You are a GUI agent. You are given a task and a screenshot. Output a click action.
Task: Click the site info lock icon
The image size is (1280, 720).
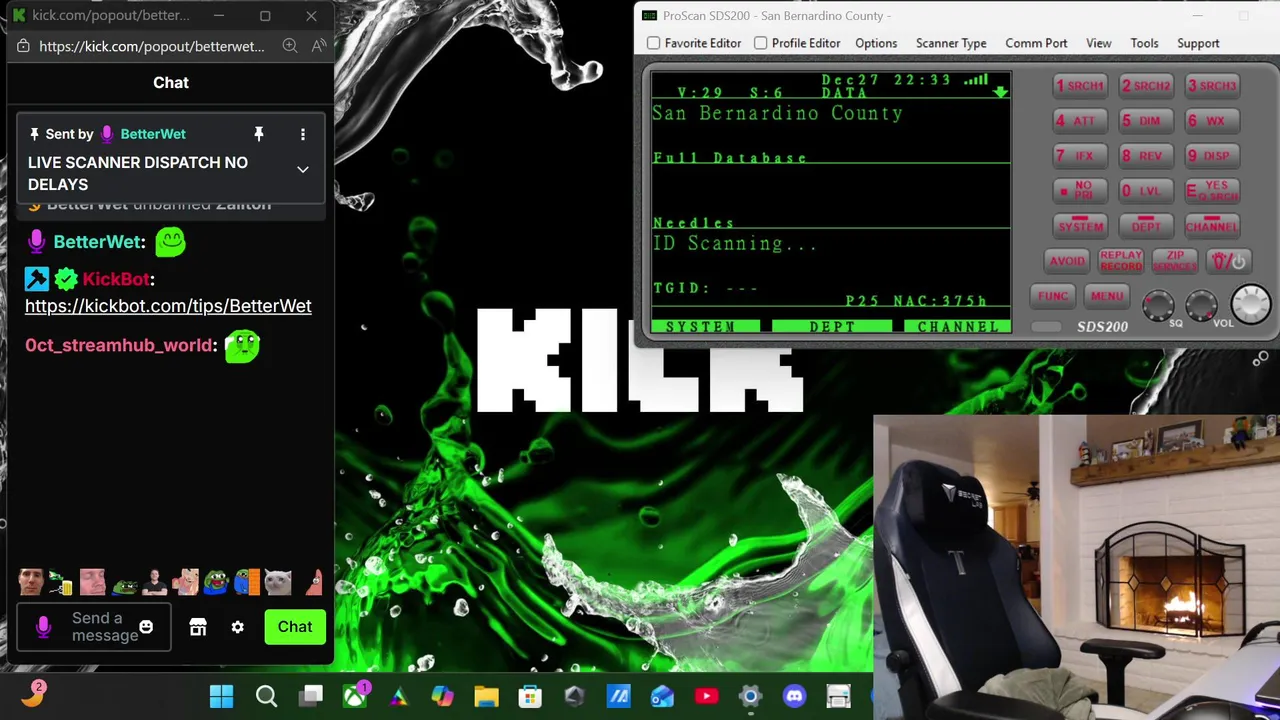click(x=24, y=46)
